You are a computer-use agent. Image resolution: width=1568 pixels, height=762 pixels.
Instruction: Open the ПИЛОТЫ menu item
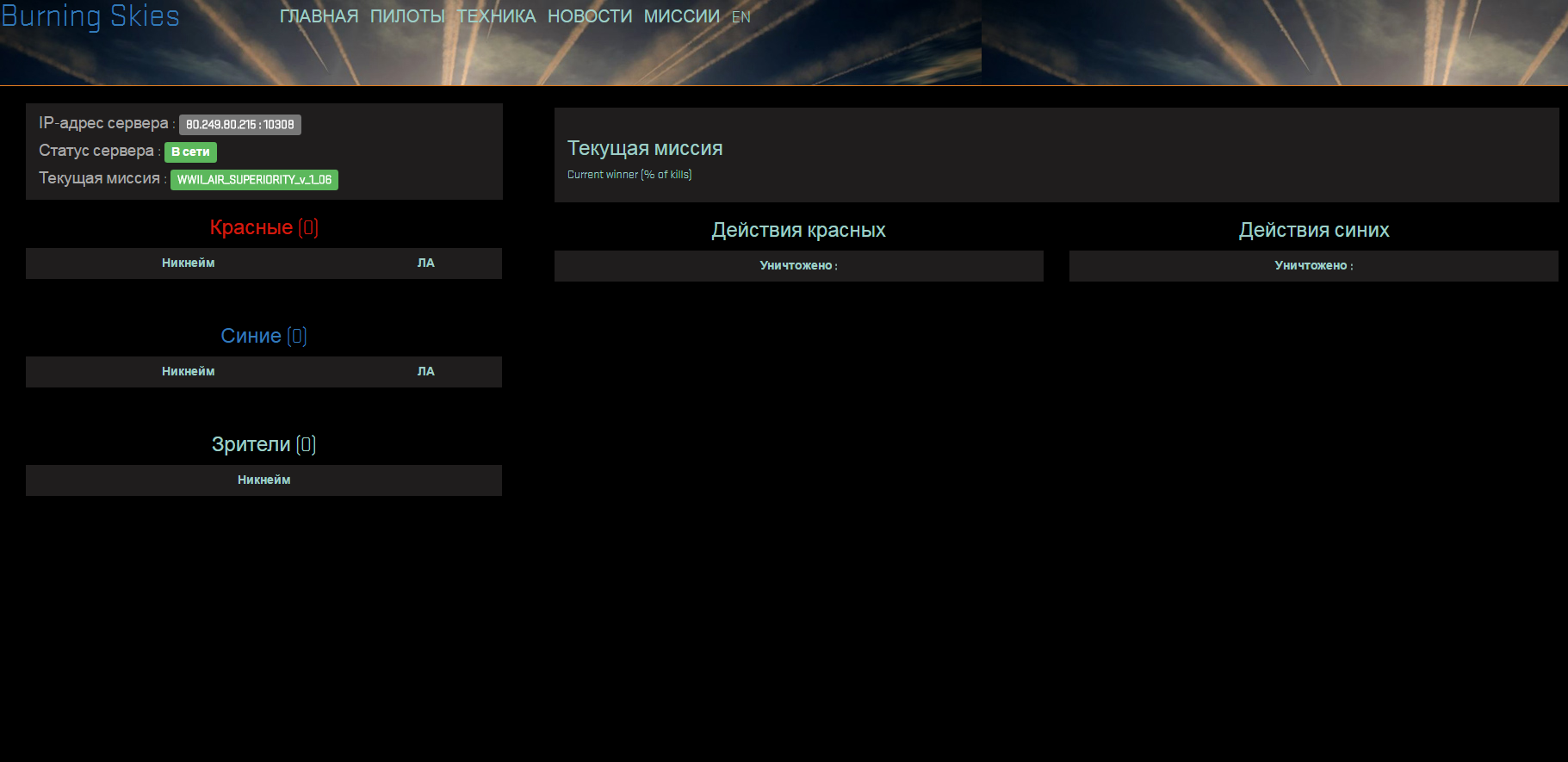point(407,16)
